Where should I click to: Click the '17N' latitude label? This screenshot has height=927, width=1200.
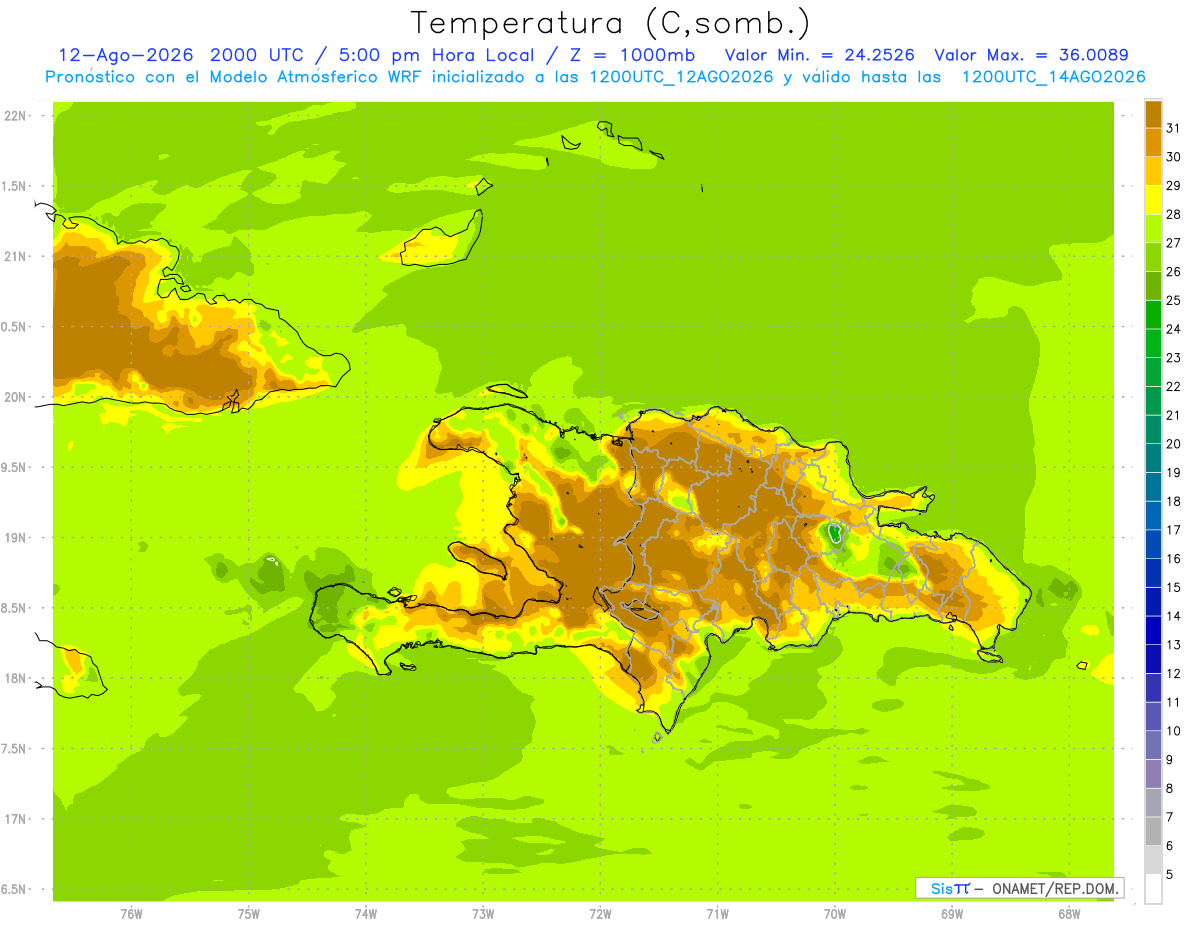(x=14, y=819)
